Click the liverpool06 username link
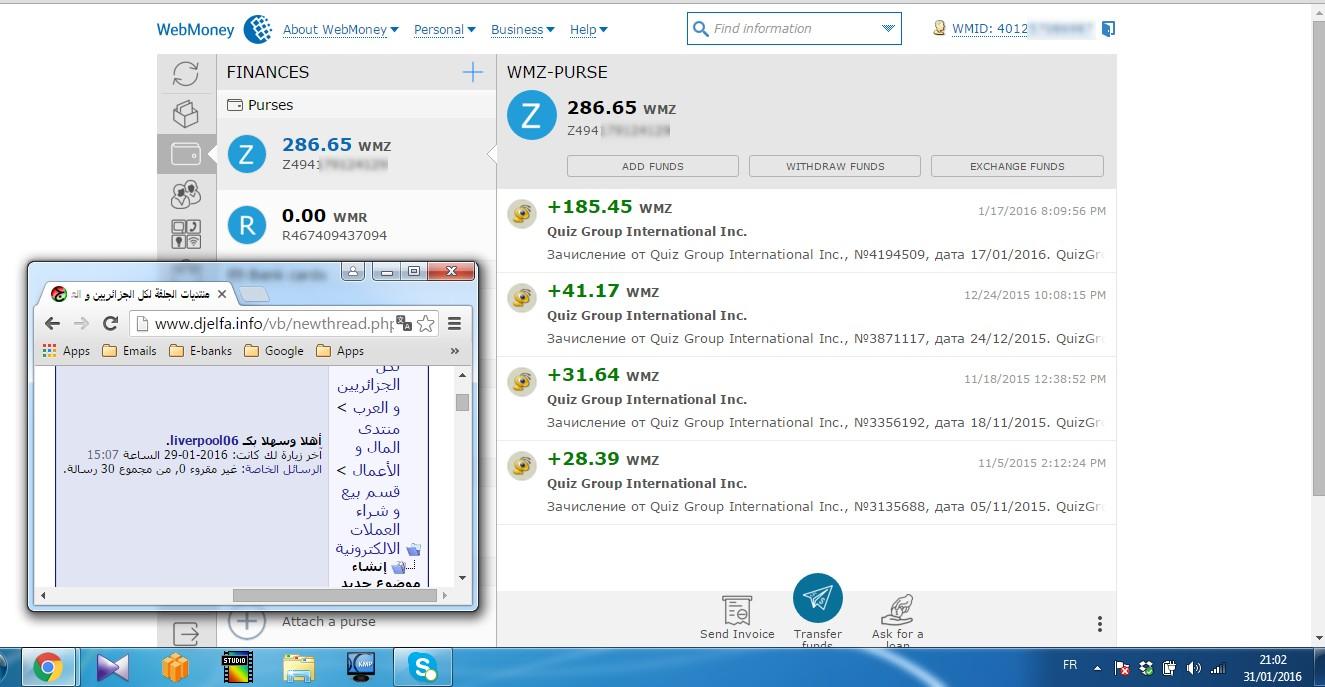 point(203,440)
